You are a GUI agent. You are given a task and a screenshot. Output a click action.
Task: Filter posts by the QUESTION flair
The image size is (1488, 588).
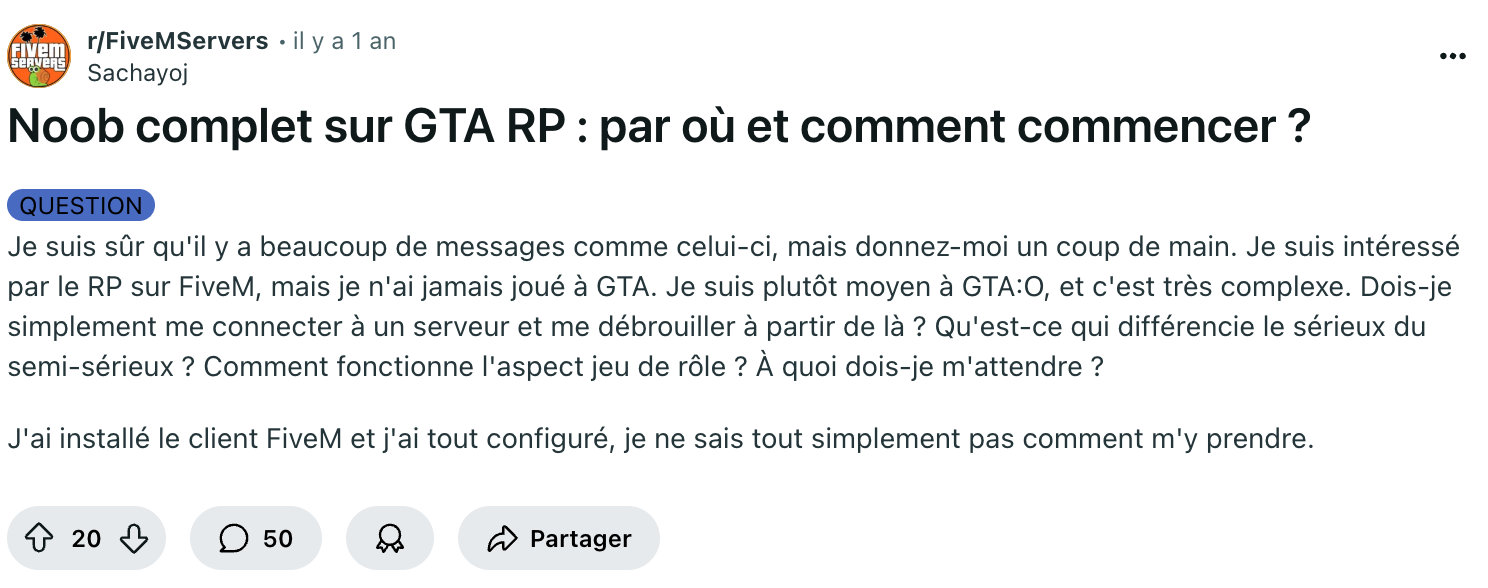click(81, 206)
